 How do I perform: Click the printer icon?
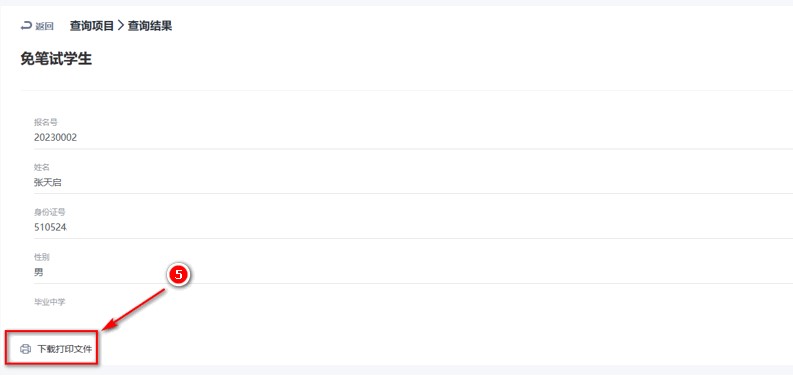point(25,349)
